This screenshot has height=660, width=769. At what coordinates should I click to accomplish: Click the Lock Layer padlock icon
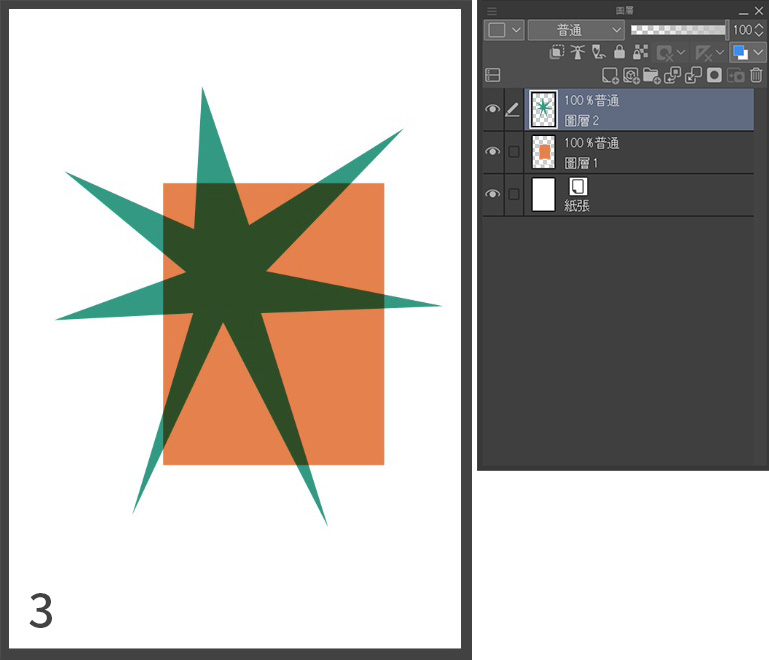pyautogui.click(x=619, y=52)
